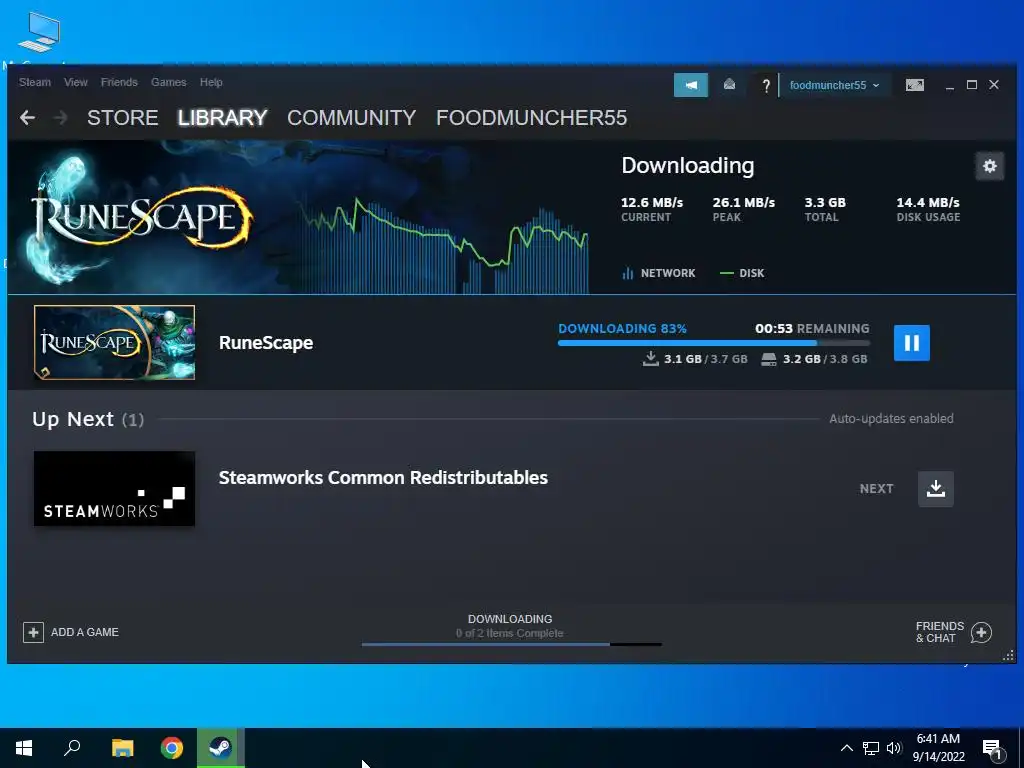Go back with the left arrow
This screenshot has height=768, width=1024.
pyautogui.click(x=27, y=118)
